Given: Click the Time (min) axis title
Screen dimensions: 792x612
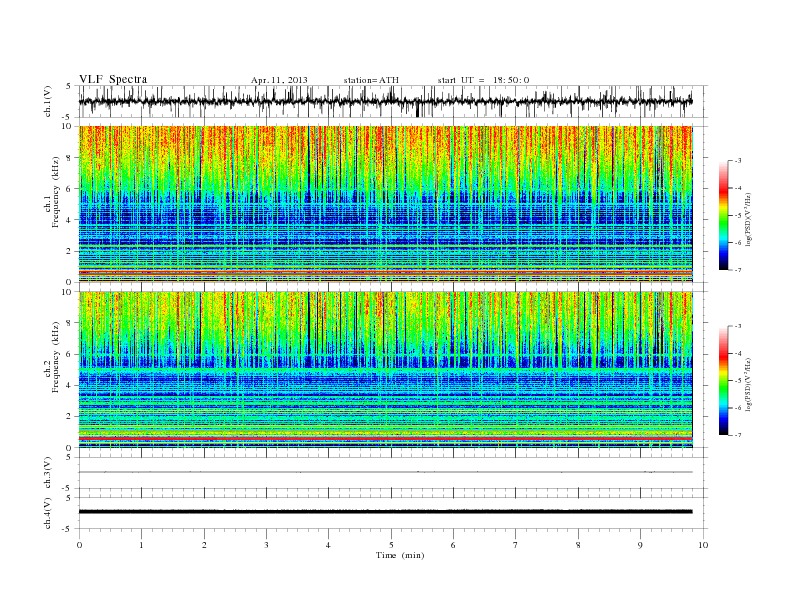Looking at the screenshot, I should tap(400, 555).
